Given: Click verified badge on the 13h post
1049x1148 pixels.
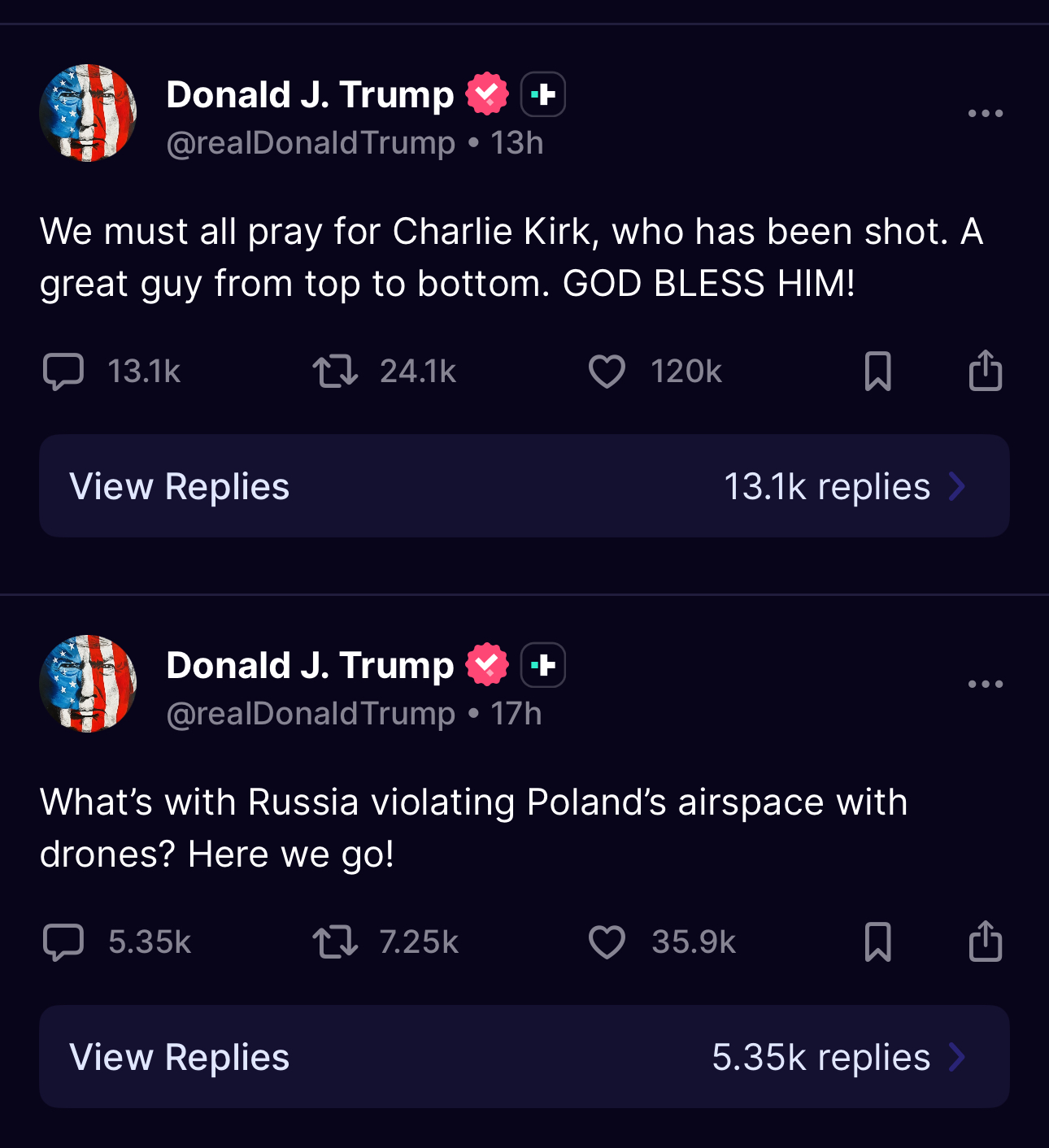Looking at the screenshot, I should point(487,94).
